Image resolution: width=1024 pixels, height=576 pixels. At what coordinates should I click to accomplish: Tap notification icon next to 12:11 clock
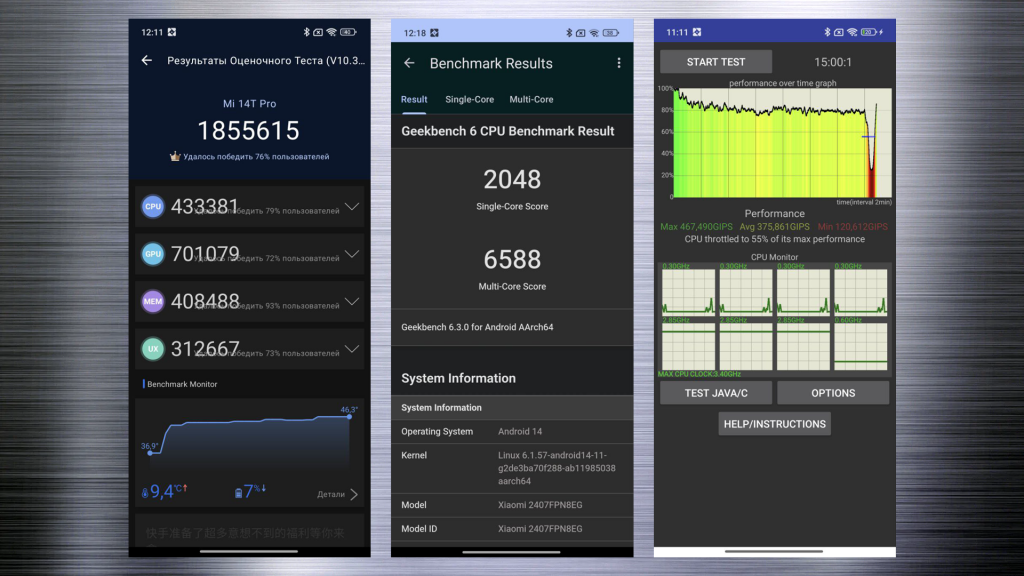click(x=172, y=32)
